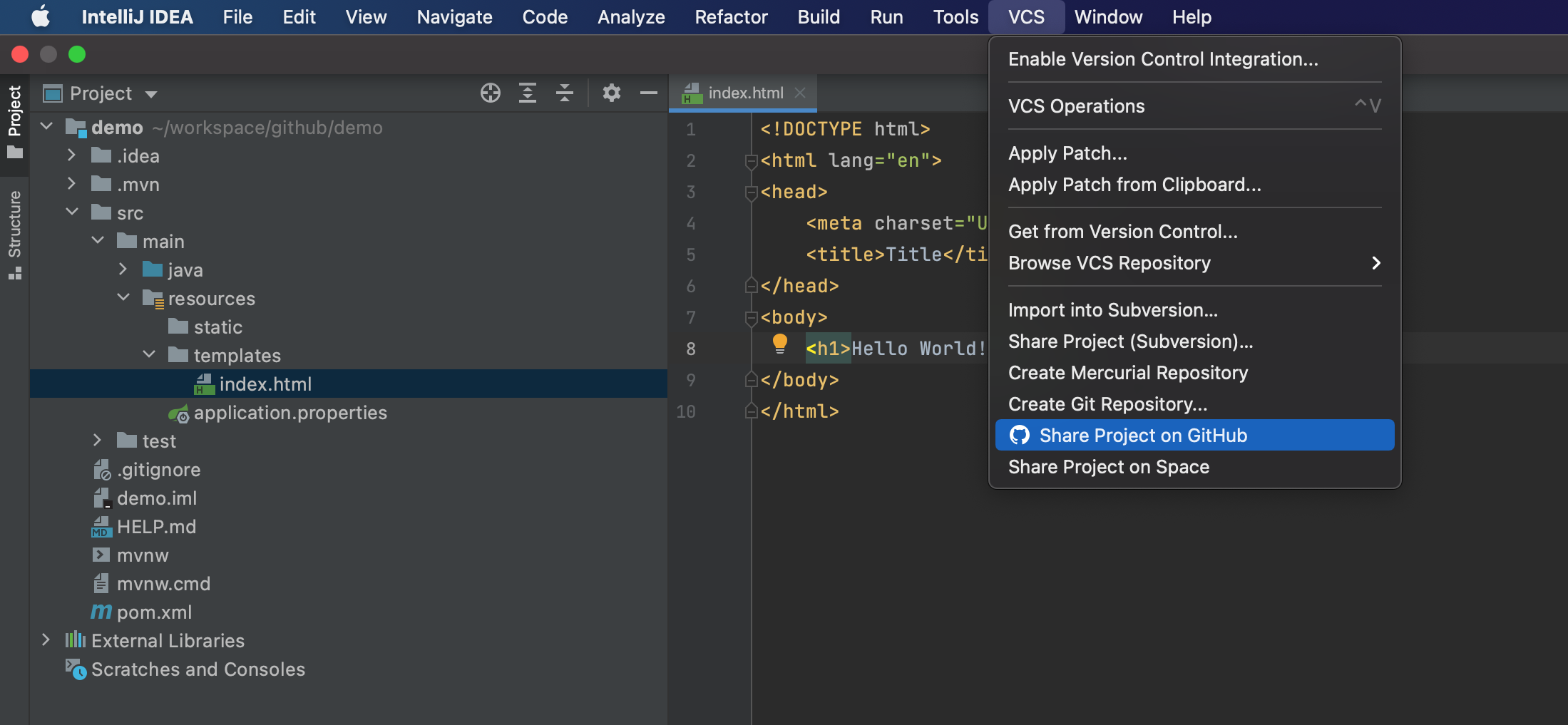Select Create Mercurial Repository
Viewport: 1568px width, 725px height.
1194,373
